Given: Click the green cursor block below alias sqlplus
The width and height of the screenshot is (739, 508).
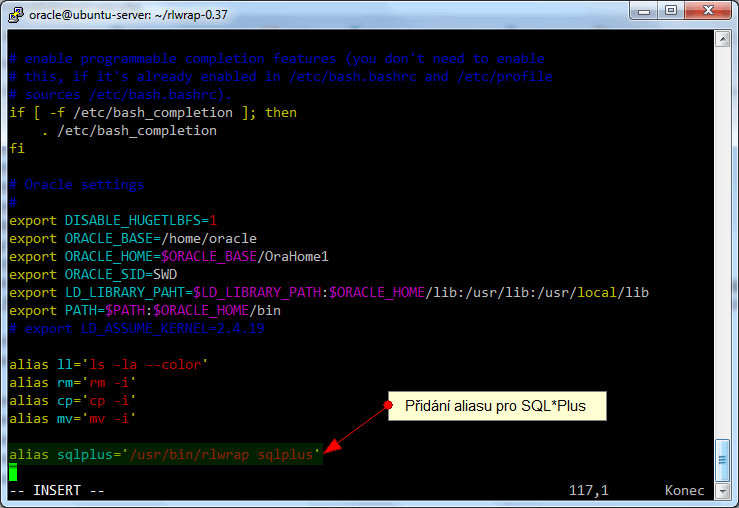Looking at the screenshot, I should pyautogui.click(x=13, y=472).
